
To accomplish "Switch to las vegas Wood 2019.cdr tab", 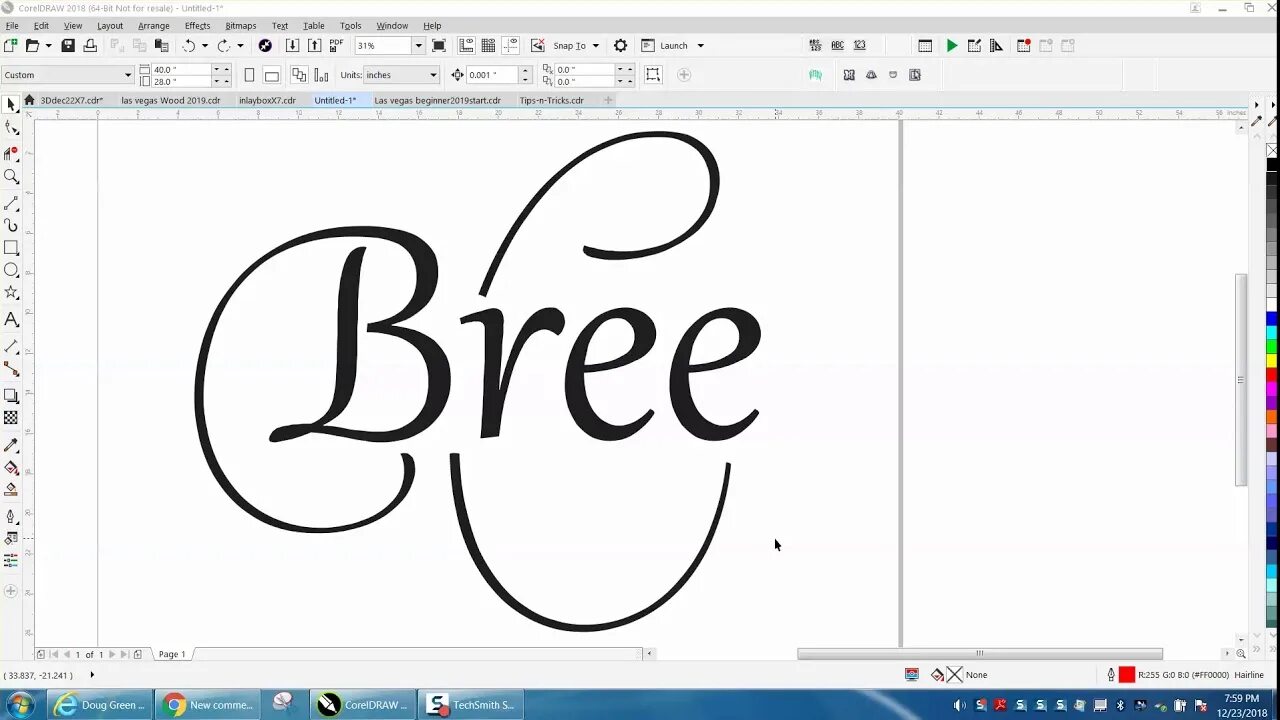I will pyautogui.click(x=171, y=100).
